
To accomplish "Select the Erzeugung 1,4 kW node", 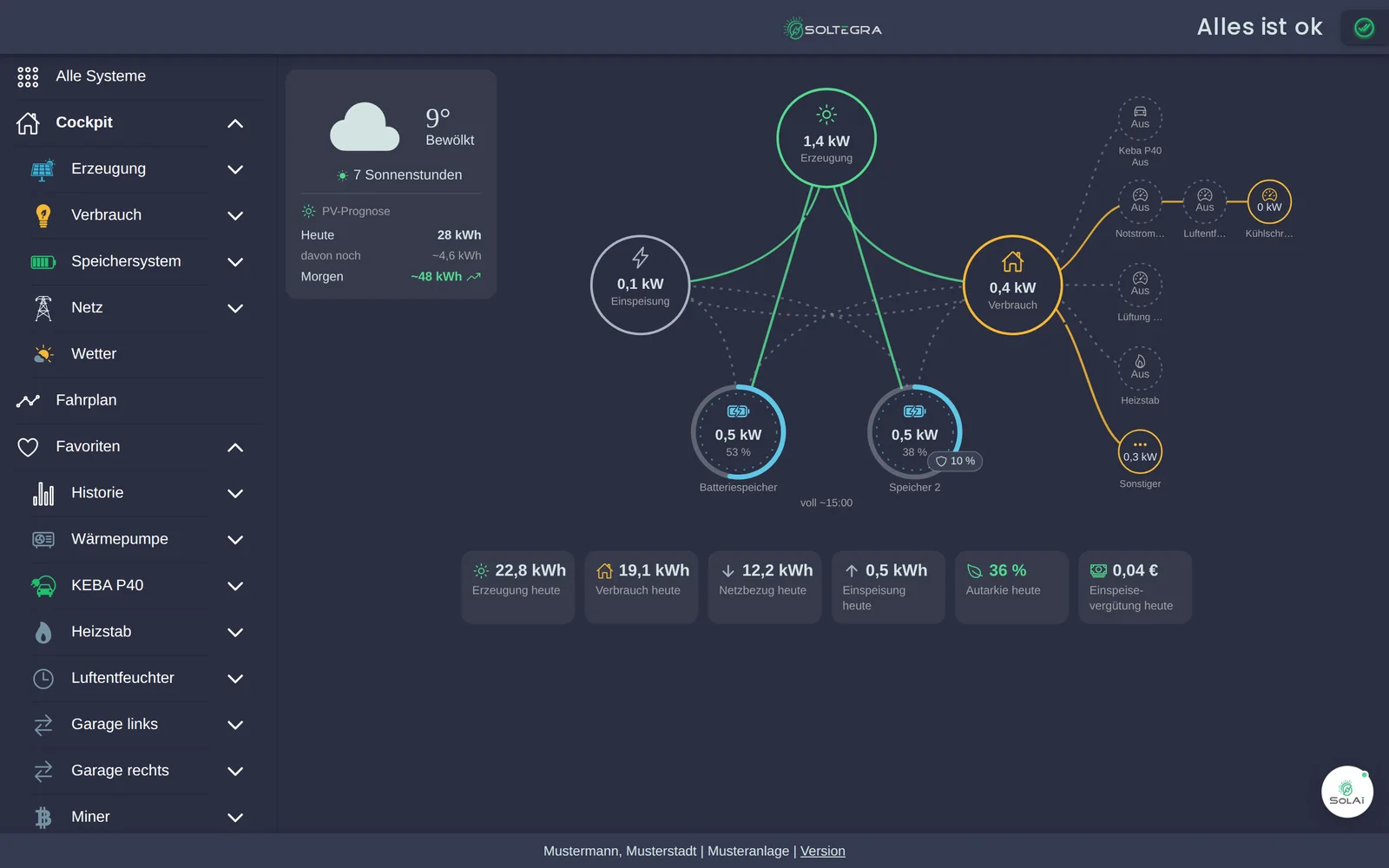I will point(826,138).
